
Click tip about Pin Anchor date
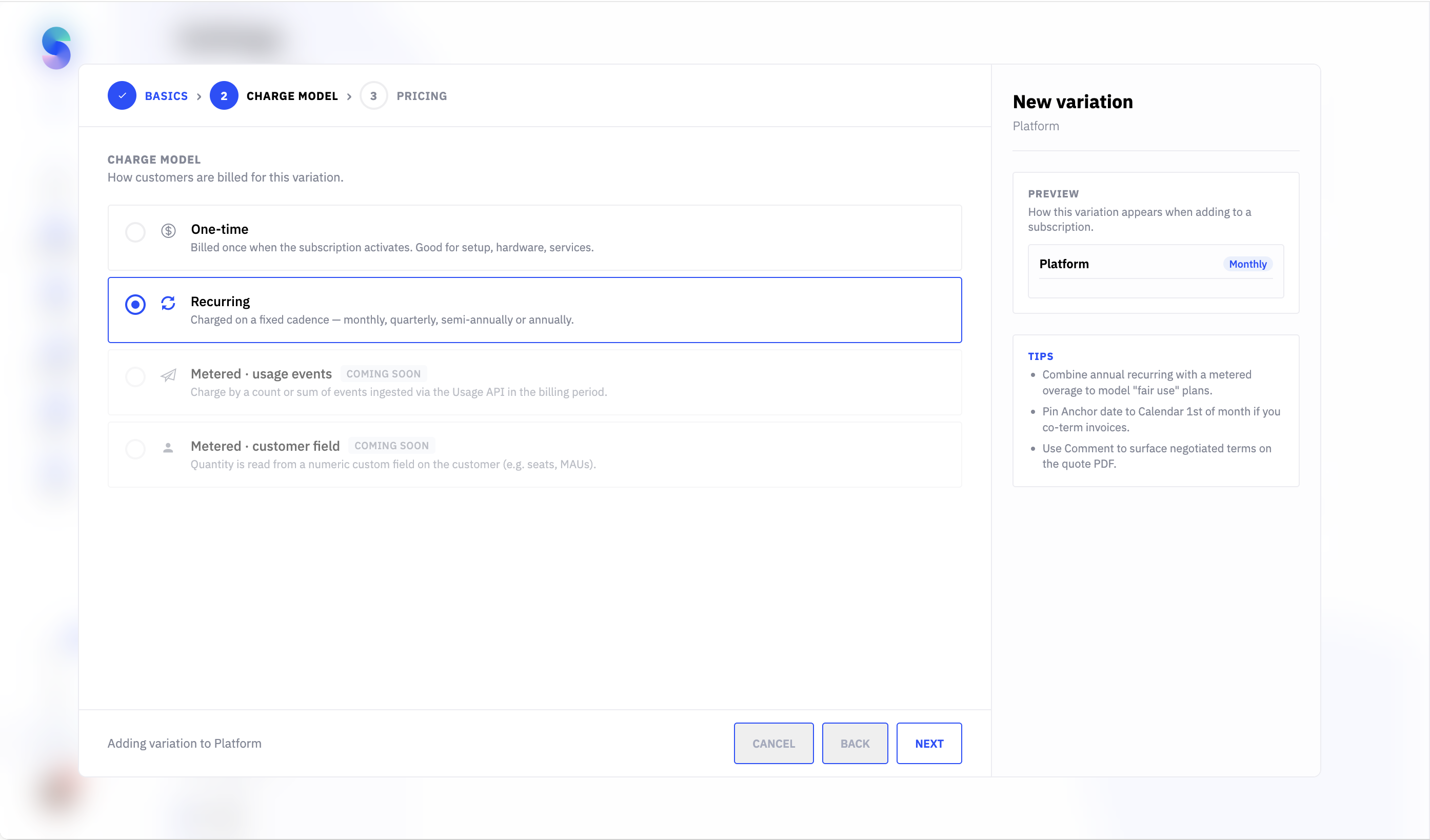(x=1161, y=419)
